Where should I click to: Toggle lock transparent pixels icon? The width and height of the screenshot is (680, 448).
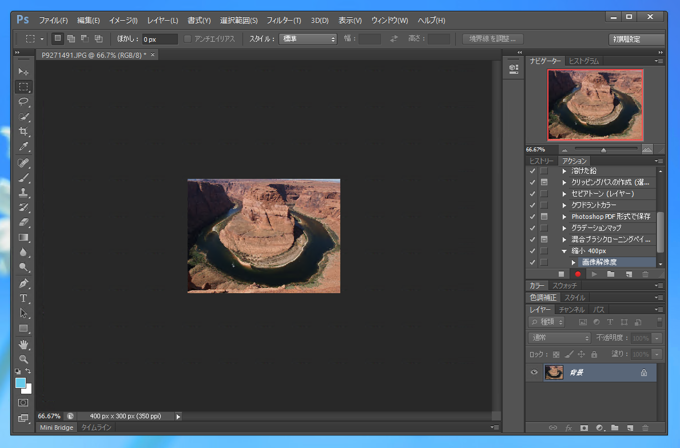pos(556,355)
